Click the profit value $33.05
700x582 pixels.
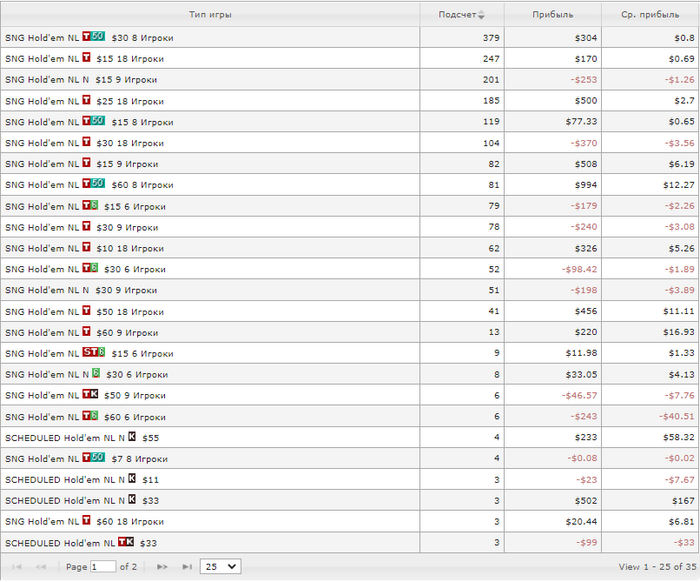click(x=581, y=375)
